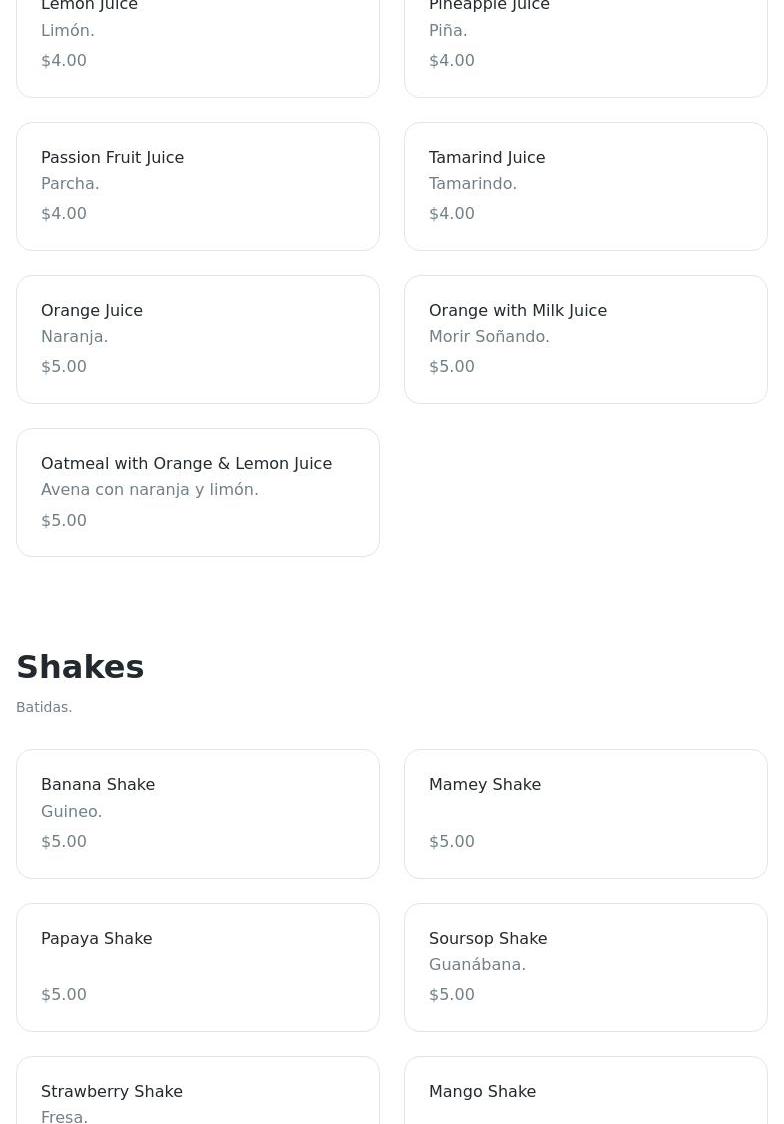
Task: Select the Banana Shake item
Action: [198, 814]
